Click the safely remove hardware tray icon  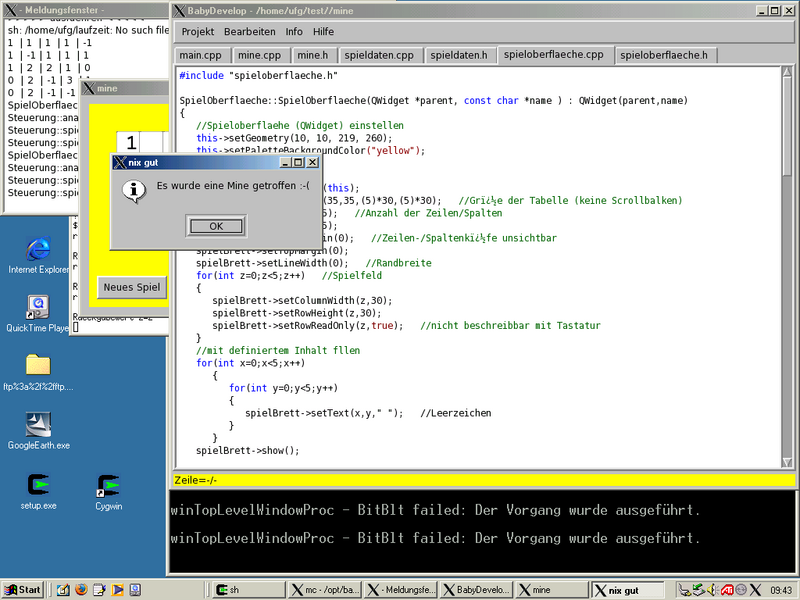click(698, 590)
